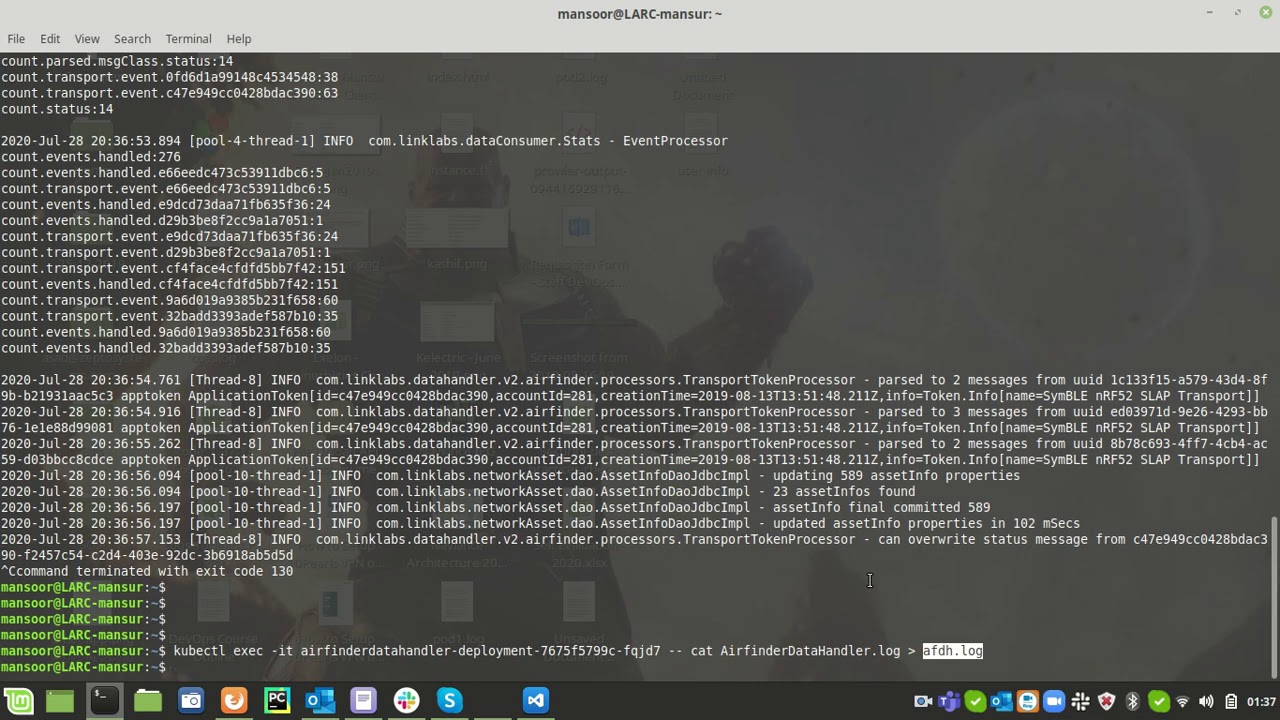The width and height of the screenshot is (1280, 720).
Task: Click the green check icon beside Bluetooth
Action: coord(1159,701)
